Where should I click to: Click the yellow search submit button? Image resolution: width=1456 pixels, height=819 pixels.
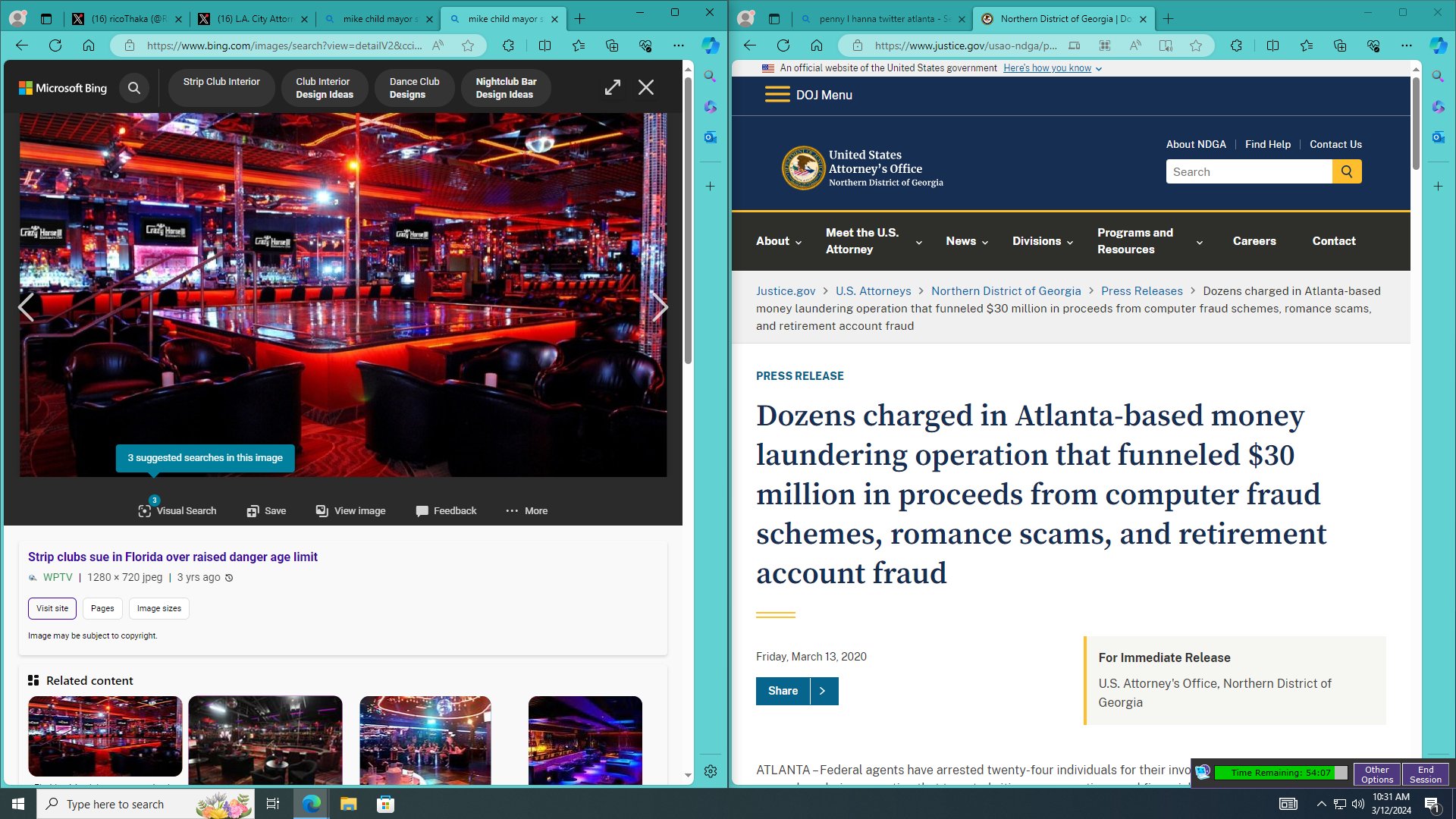click(1347, 171)
